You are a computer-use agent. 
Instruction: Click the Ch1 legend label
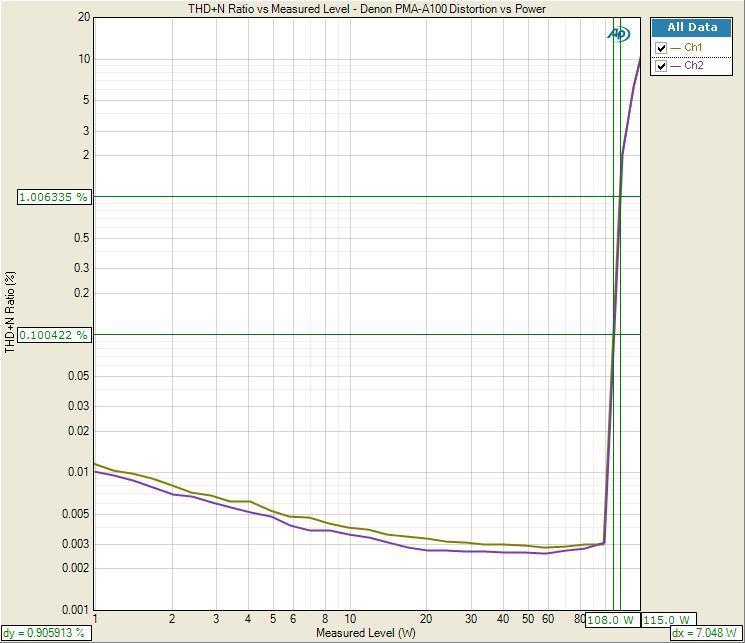tap(693, 48)
